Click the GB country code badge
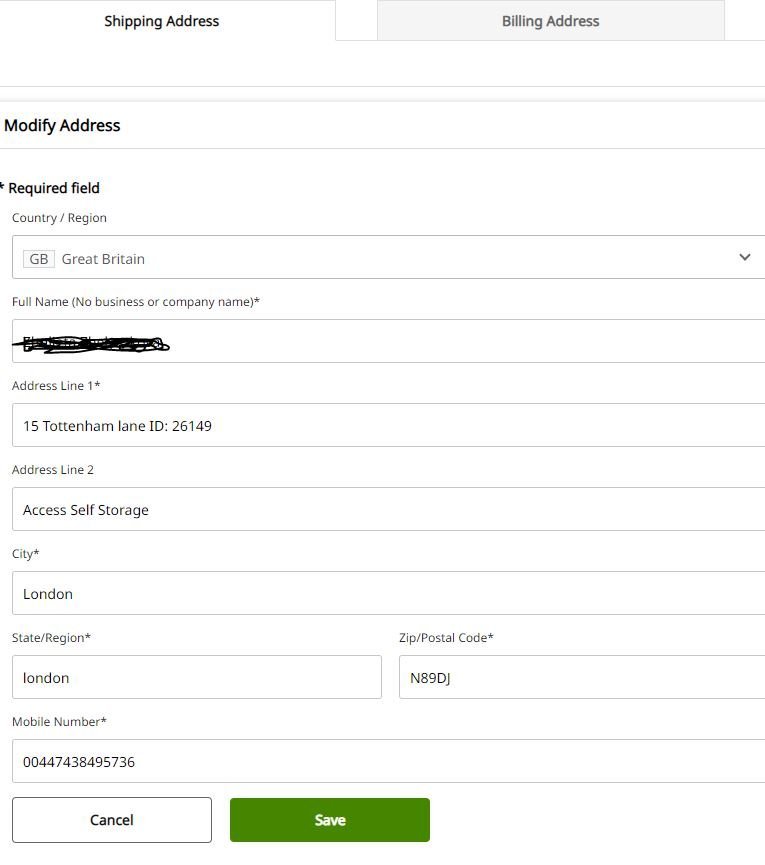 click(39, 259)
